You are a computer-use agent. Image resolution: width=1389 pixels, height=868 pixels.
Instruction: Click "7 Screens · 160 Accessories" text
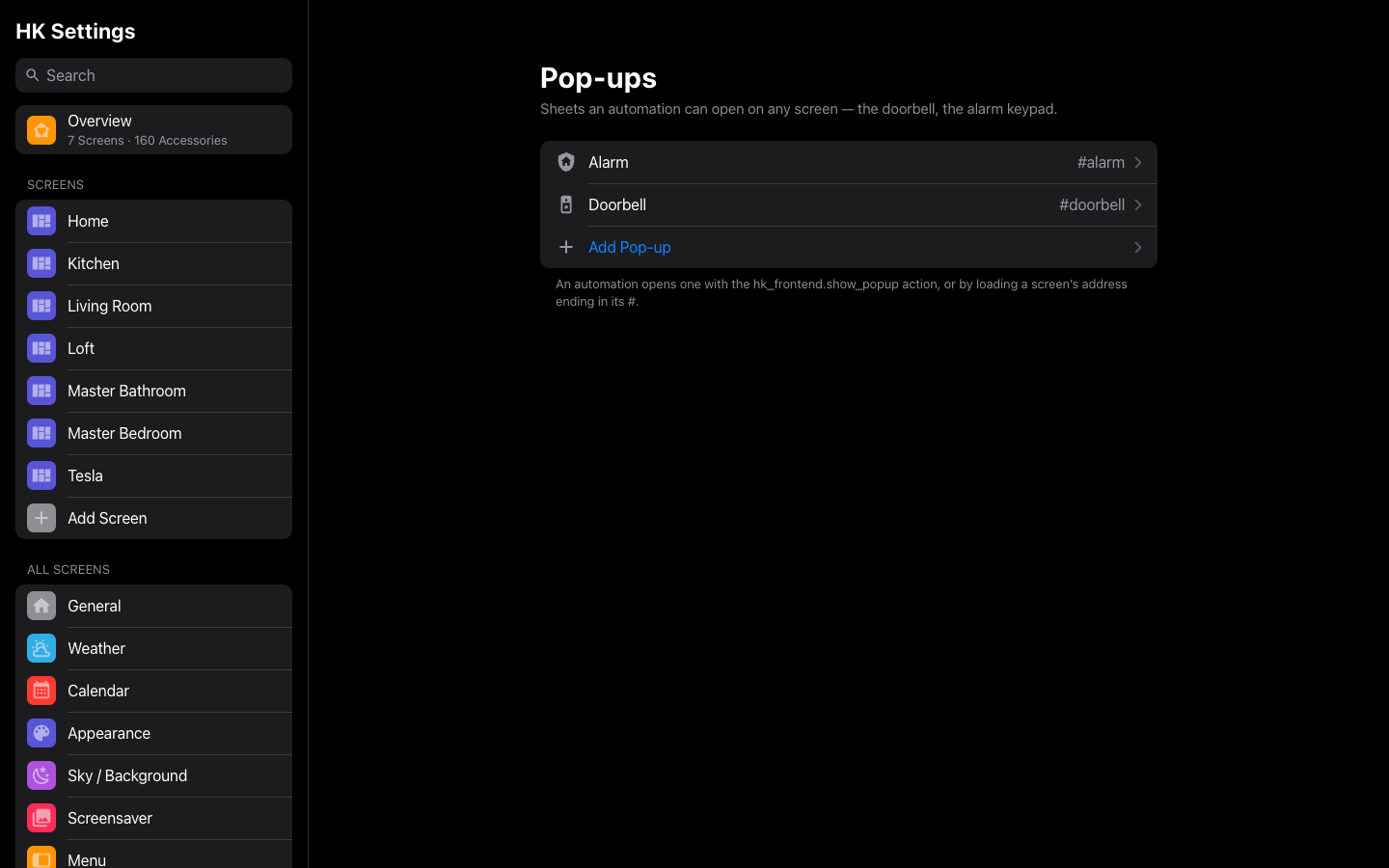click(x=148, y=141)
